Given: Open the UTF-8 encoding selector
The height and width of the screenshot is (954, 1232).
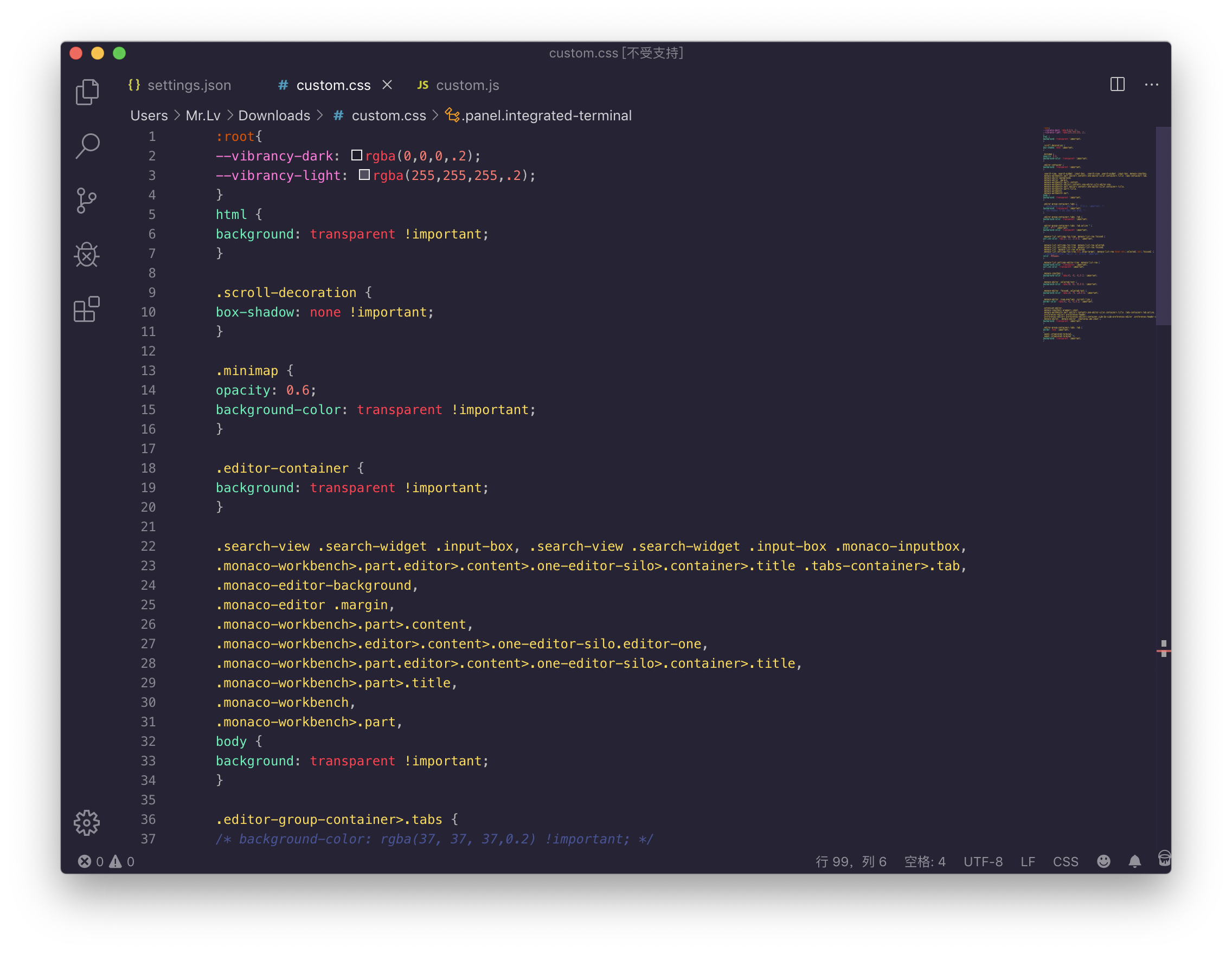Looking at the screenshot, I should click(x=983, y=861).
